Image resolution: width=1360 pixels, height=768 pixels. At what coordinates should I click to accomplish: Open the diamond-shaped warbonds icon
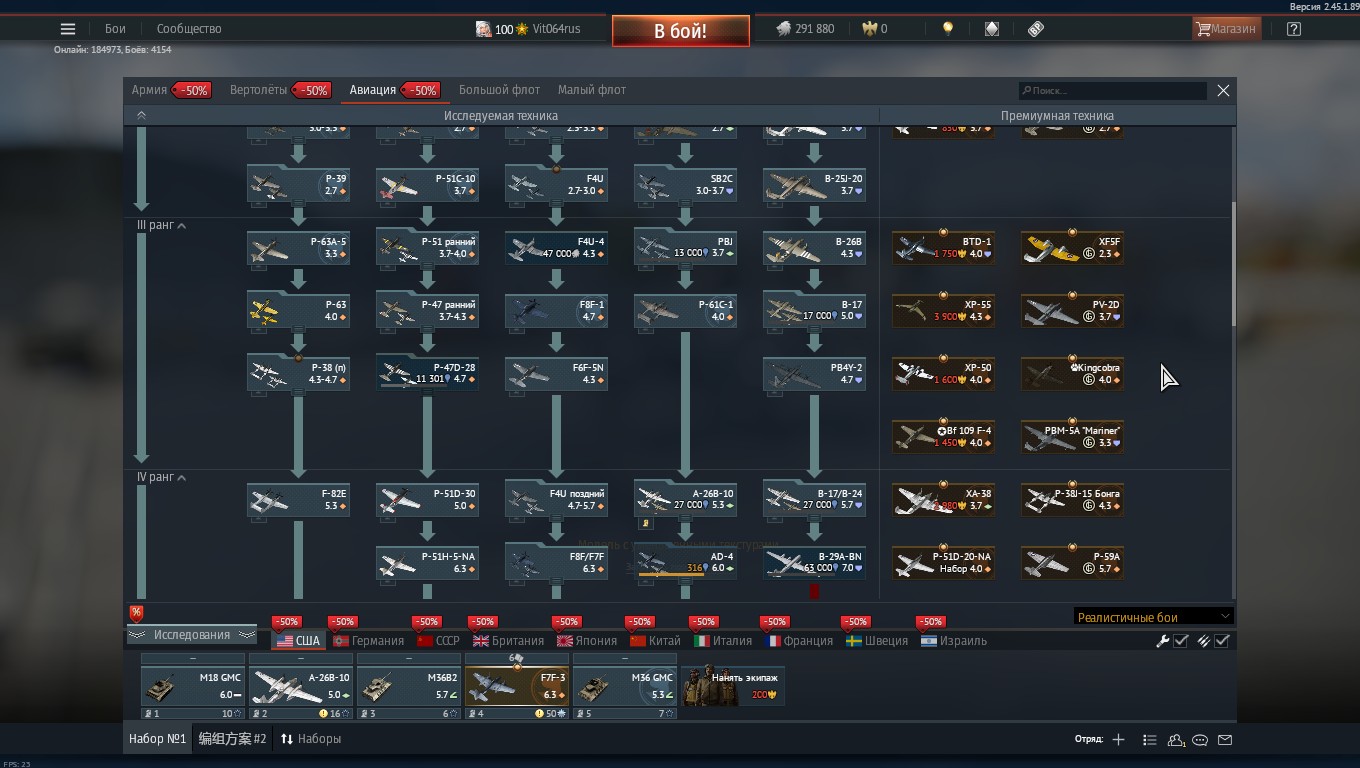tap(992, 29)
